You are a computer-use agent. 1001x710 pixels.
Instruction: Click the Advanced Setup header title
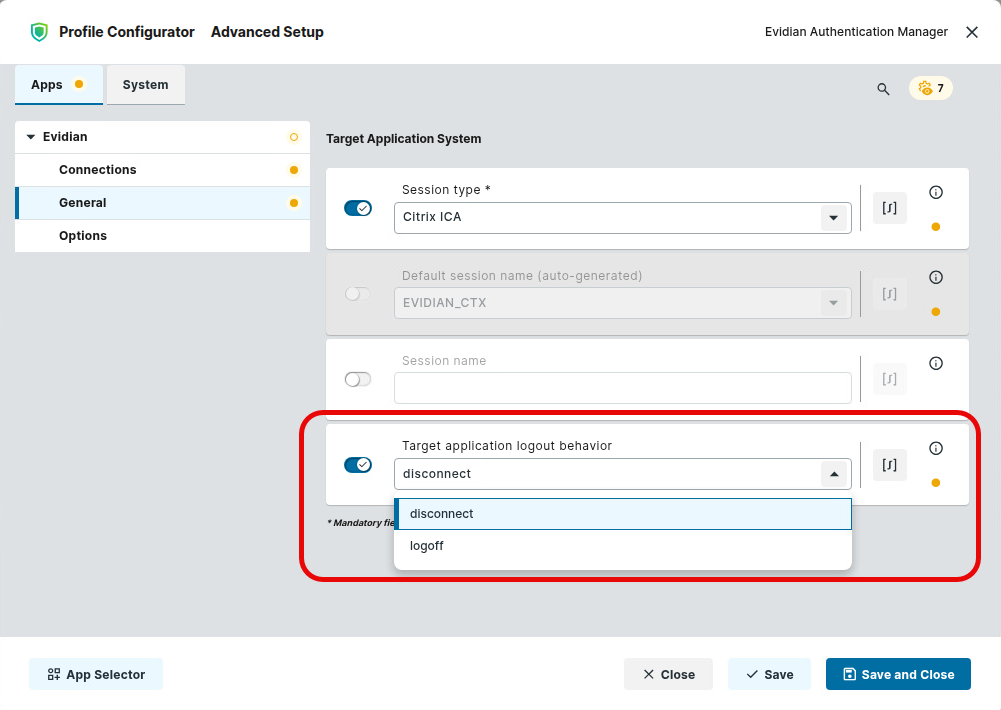(x=267, y=32)
